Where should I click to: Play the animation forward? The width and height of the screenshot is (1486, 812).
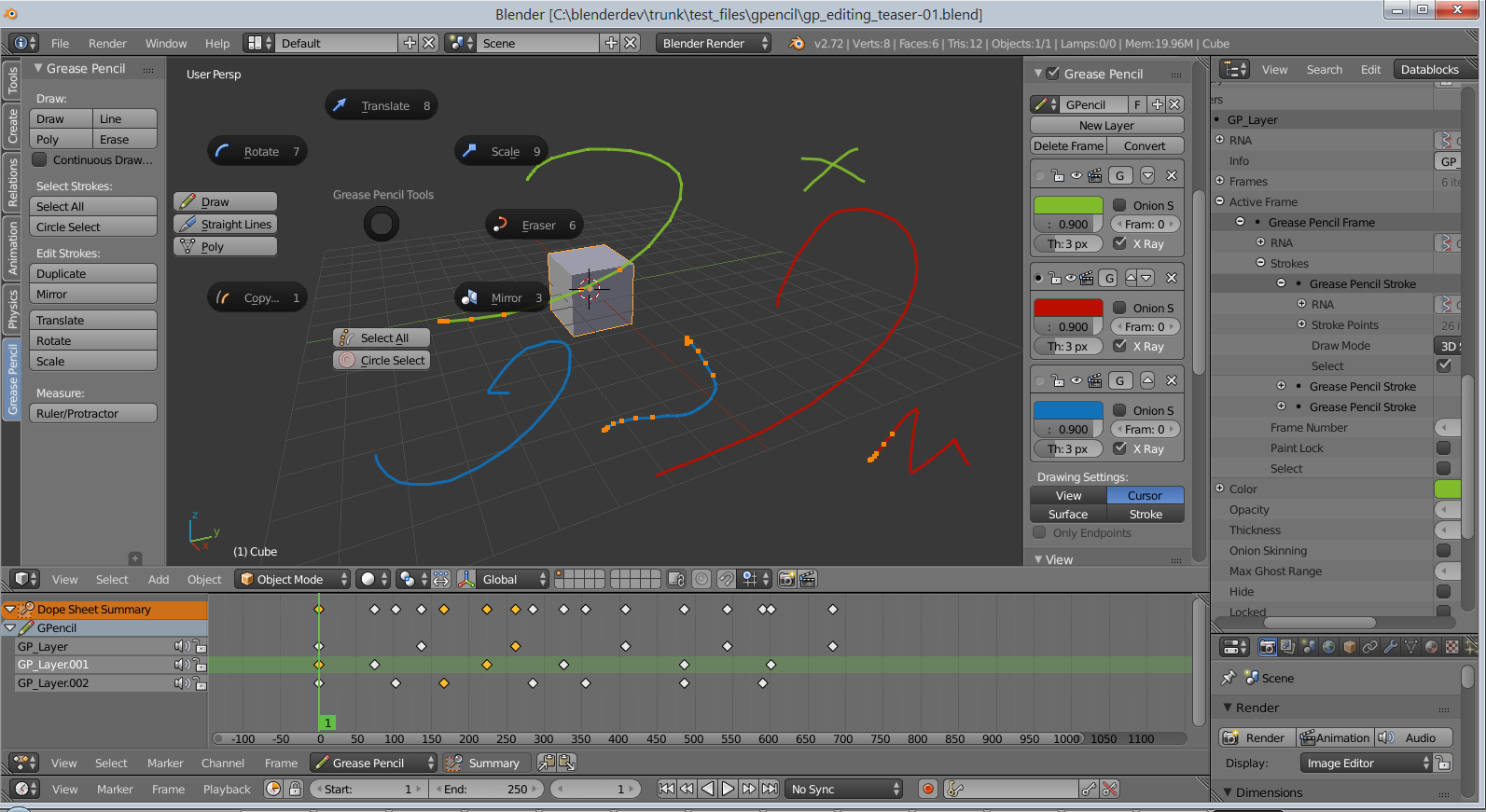729,789
